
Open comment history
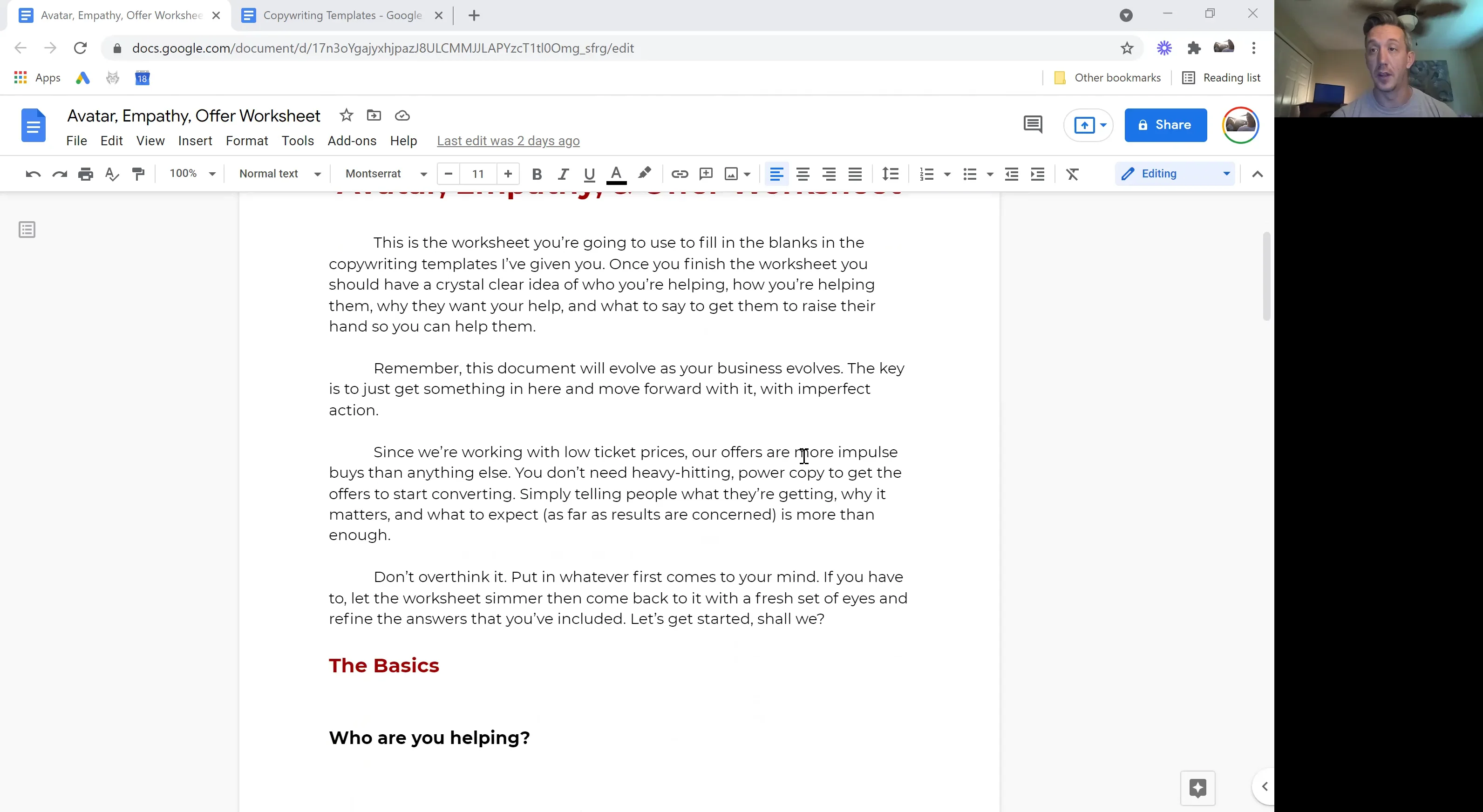tap(1032, 124)
